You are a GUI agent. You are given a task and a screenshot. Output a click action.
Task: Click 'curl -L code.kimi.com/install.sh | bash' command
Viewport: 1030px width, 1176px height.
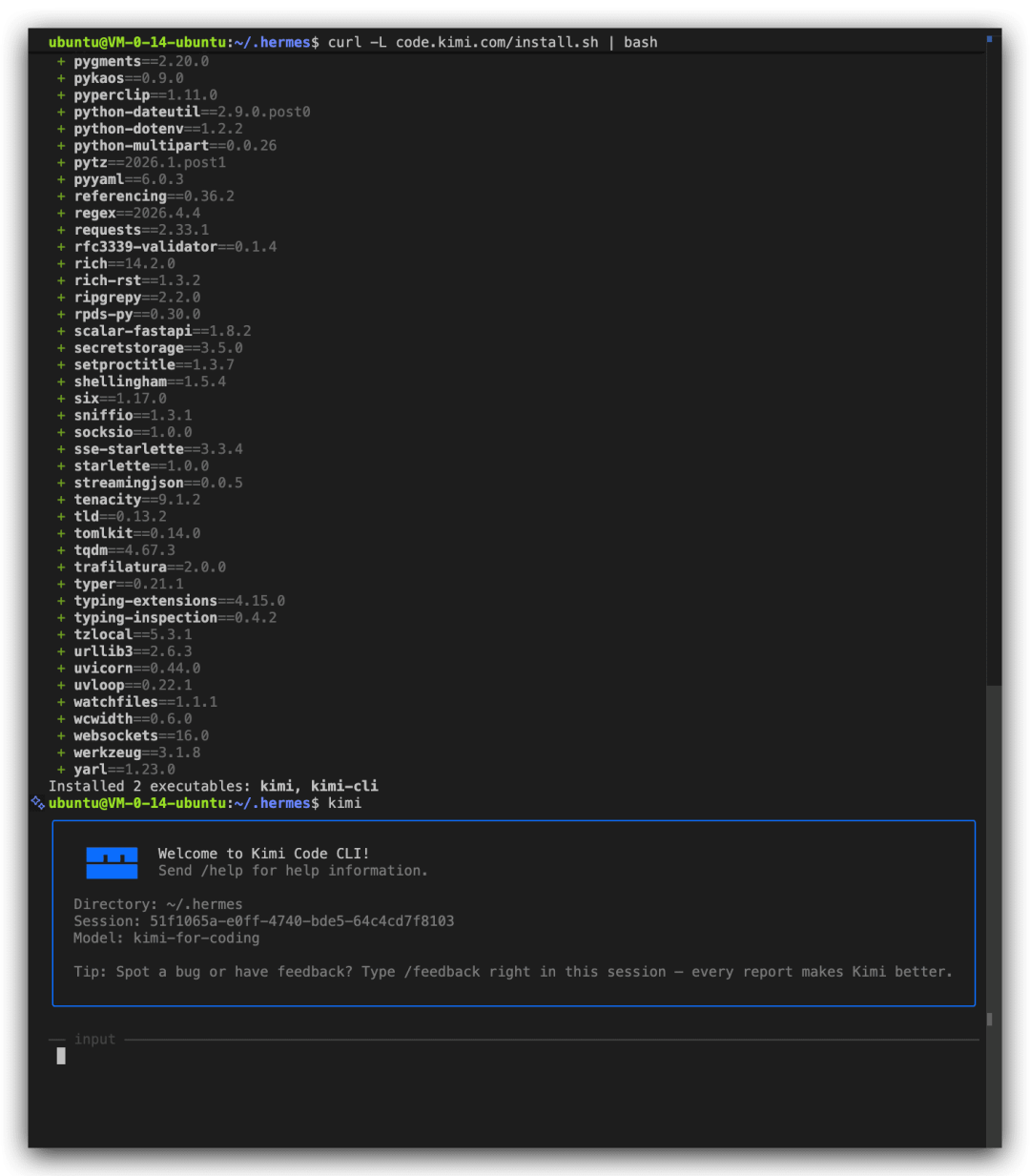point(492,42)
